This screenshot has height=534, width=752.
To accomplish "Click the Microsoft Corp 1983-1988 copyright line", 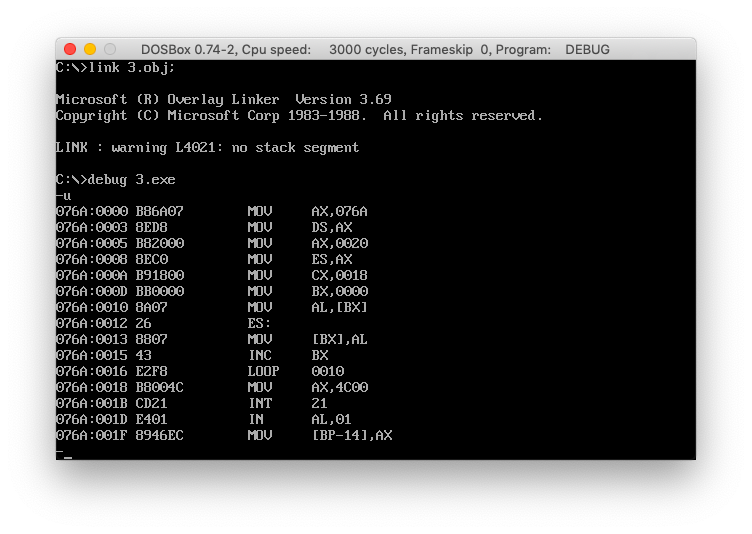I will click(299, 116).
